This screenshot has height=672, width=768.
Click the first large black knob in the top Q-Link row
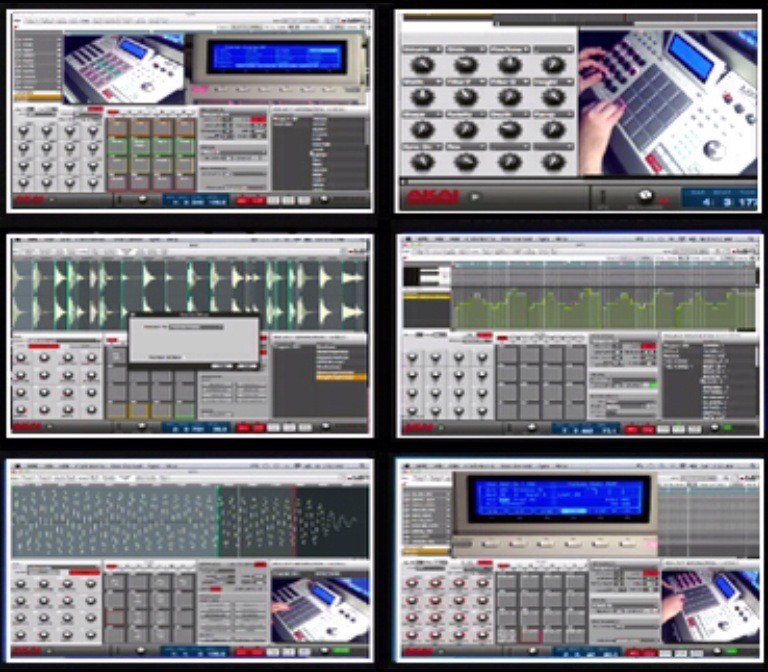[x=422, y=65]
